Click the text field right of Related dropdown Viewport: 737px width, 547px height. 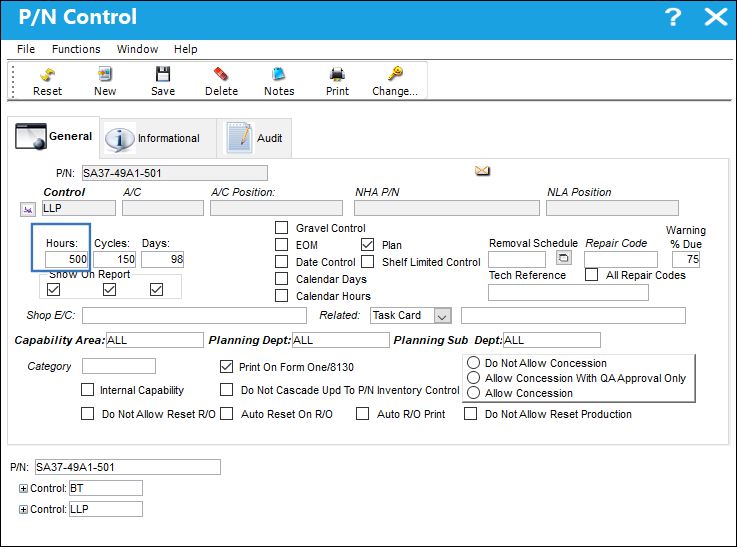[x=573, y=315]
